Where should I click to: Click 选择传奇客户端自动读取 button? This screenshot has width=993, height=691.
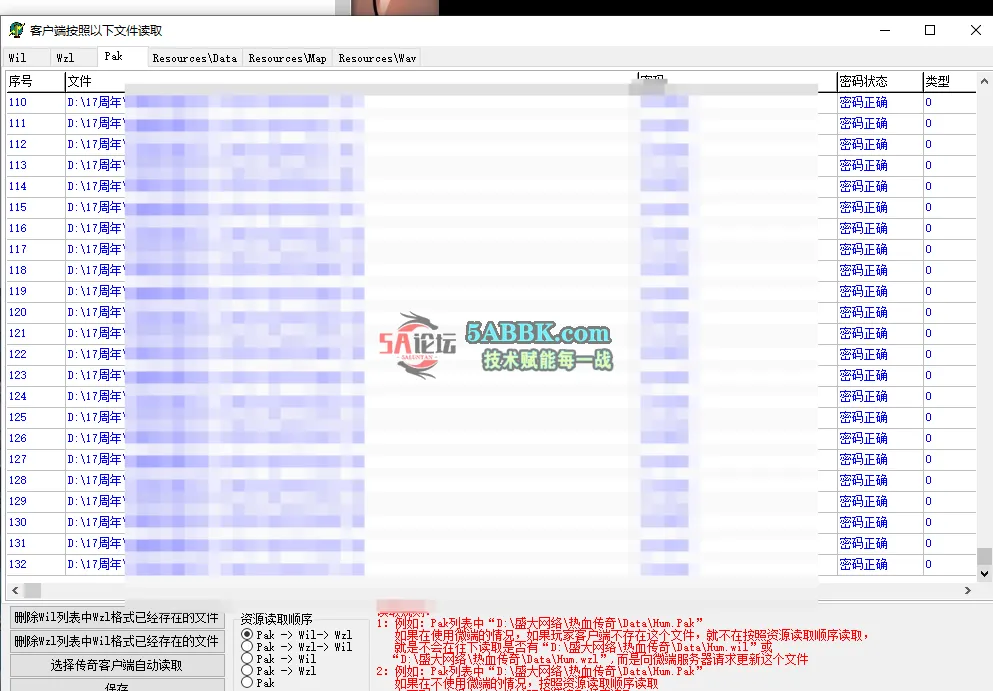(117, 665)
